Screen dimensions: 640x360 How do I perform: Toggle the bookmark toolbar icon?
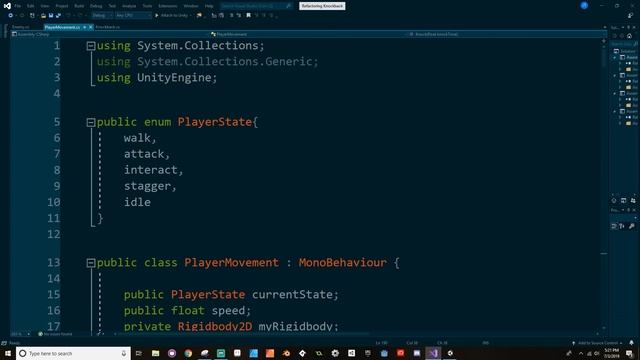[248, 16]
